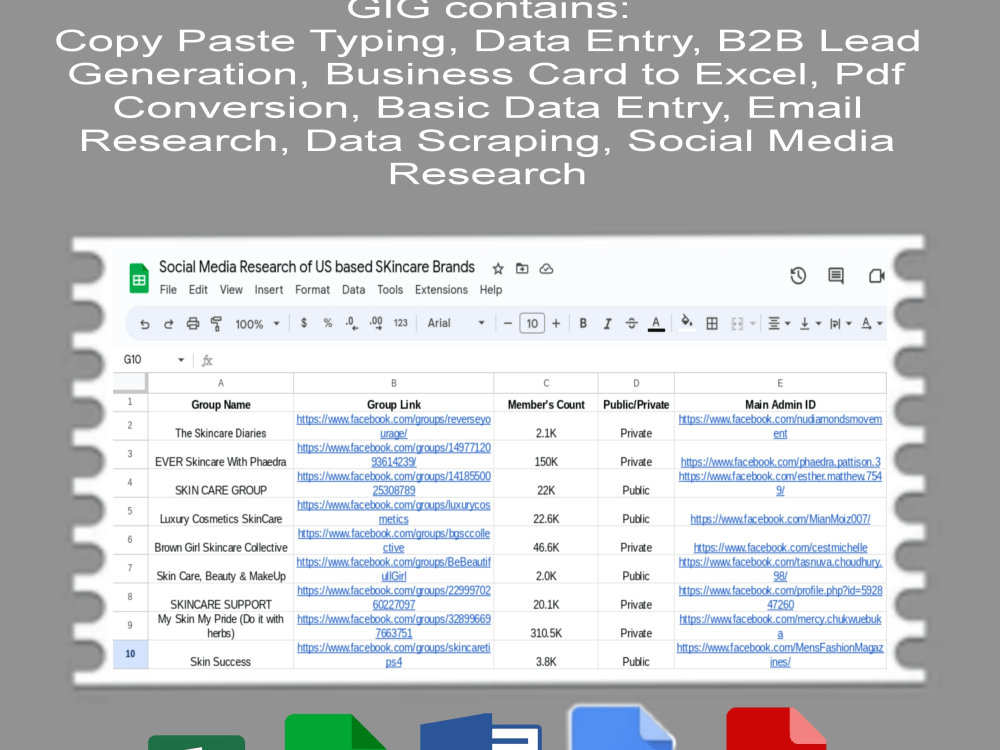Click the 'Brown Girl Skincare Collective' cell
The image size is (1000, 750).
pyautogui.click(x=221, y=541)
